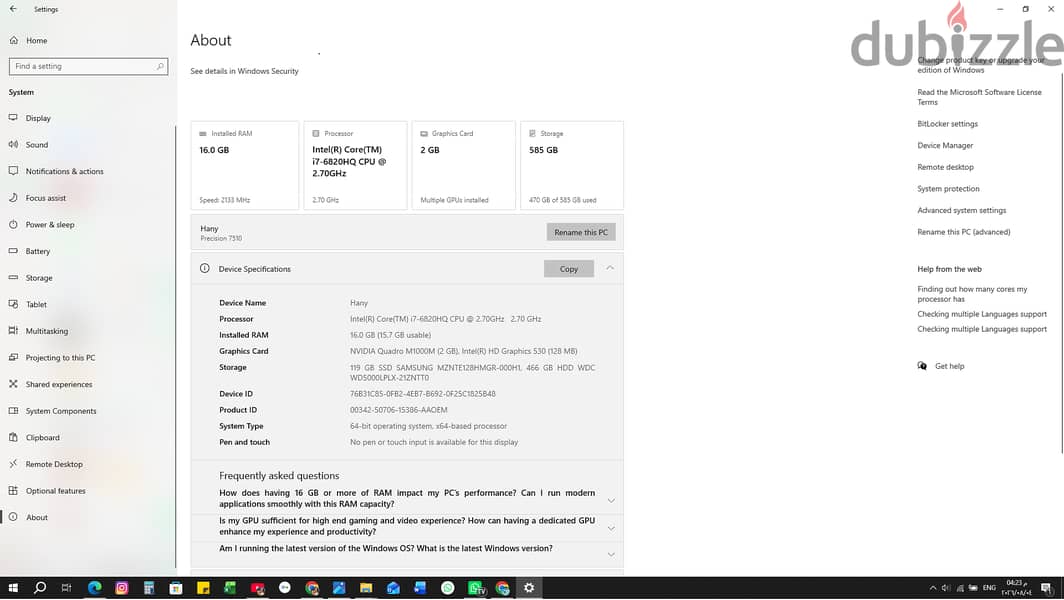This screenshot has height=600, width=1064.
Task: Open the Word icon on taskbar
Action: point(420,588)
